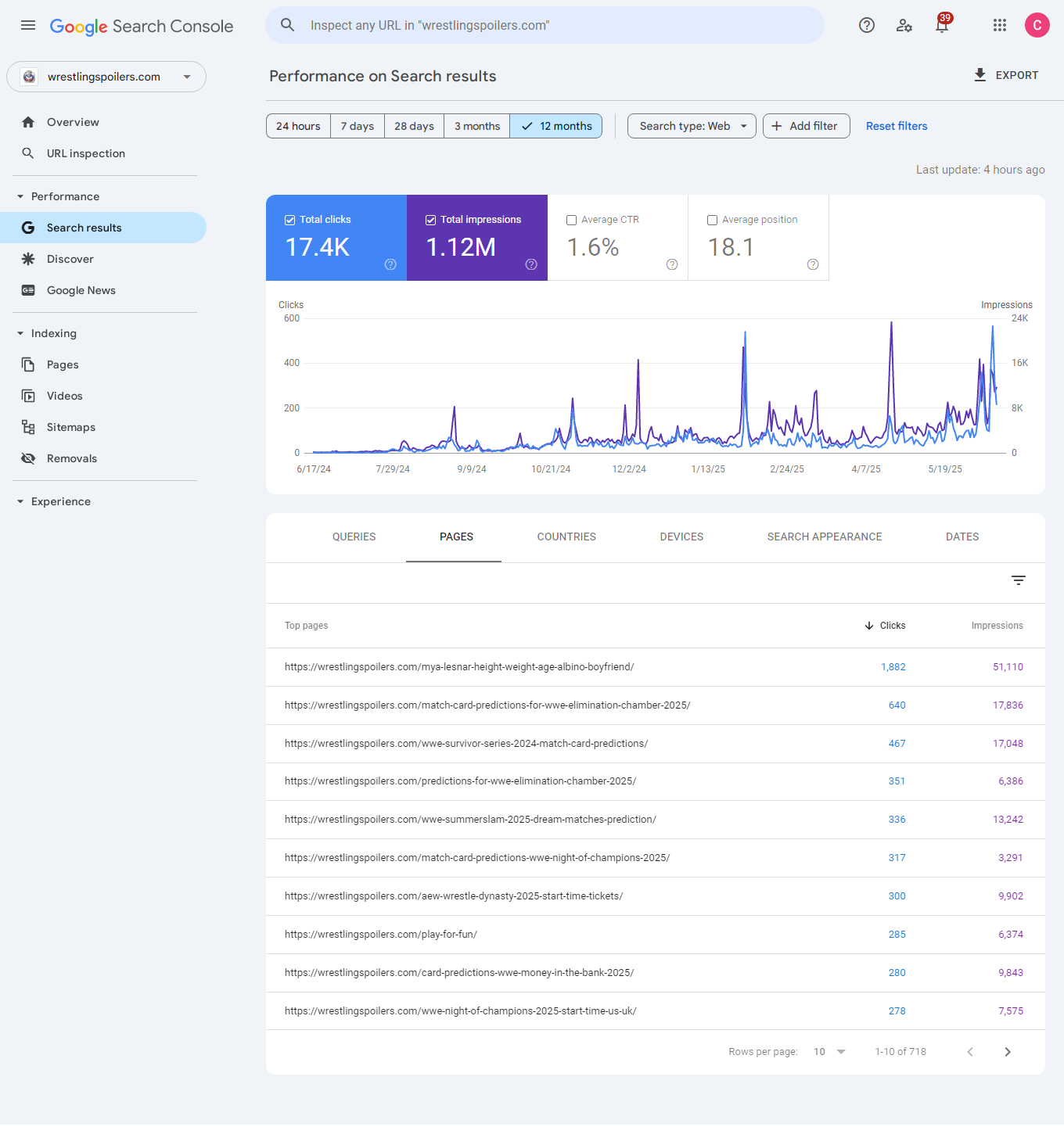Image resolution: width=1064 pixels, height=1127 pixels.
Task: Click the Export download button
Action: (1005, 75)
